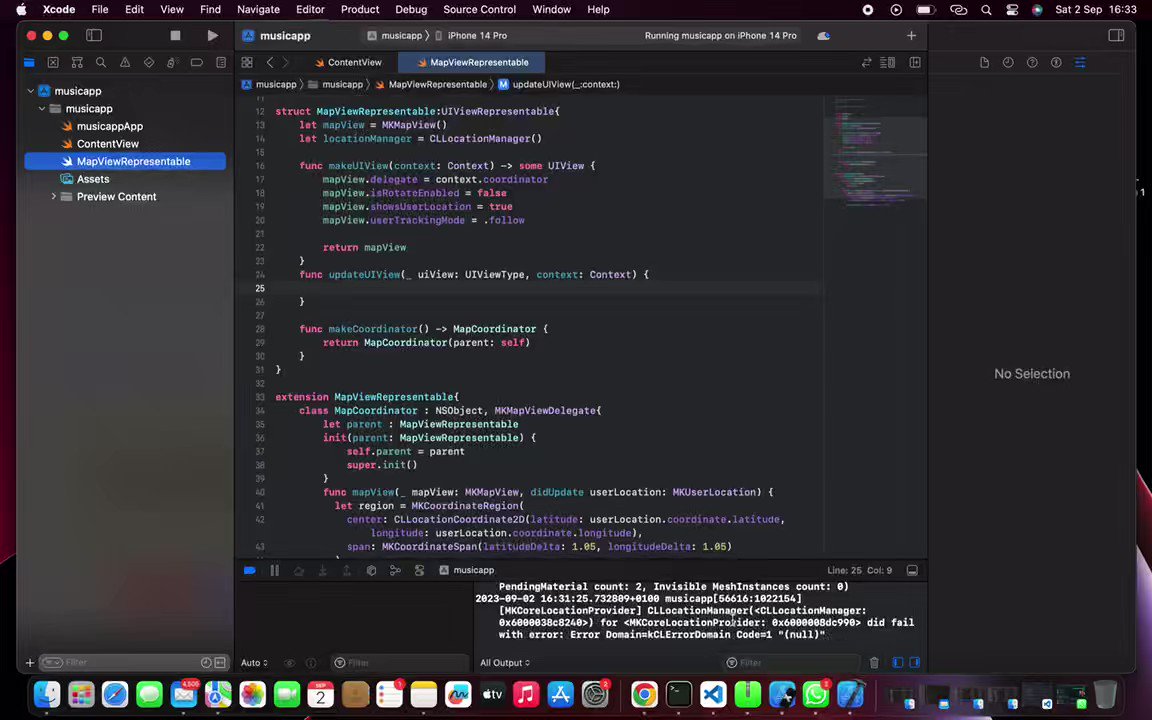The height and width of the screenshot is (720, 1152).
Task: Open the Debug menu
Action: point(411,10)
